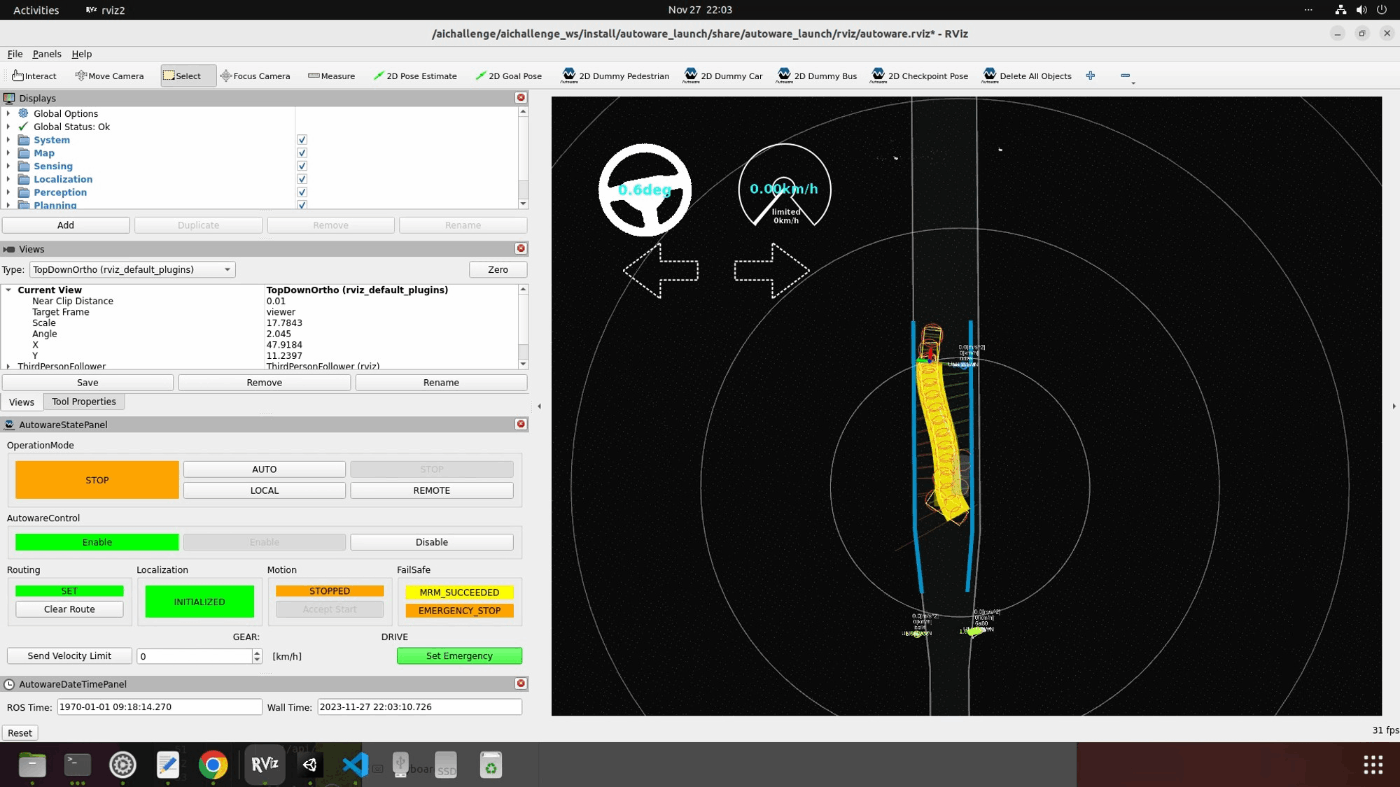The height and width of the screenshot is (787, 1400).
Task: Switch to the Tool Properties tab
Action: click(84, 402)
